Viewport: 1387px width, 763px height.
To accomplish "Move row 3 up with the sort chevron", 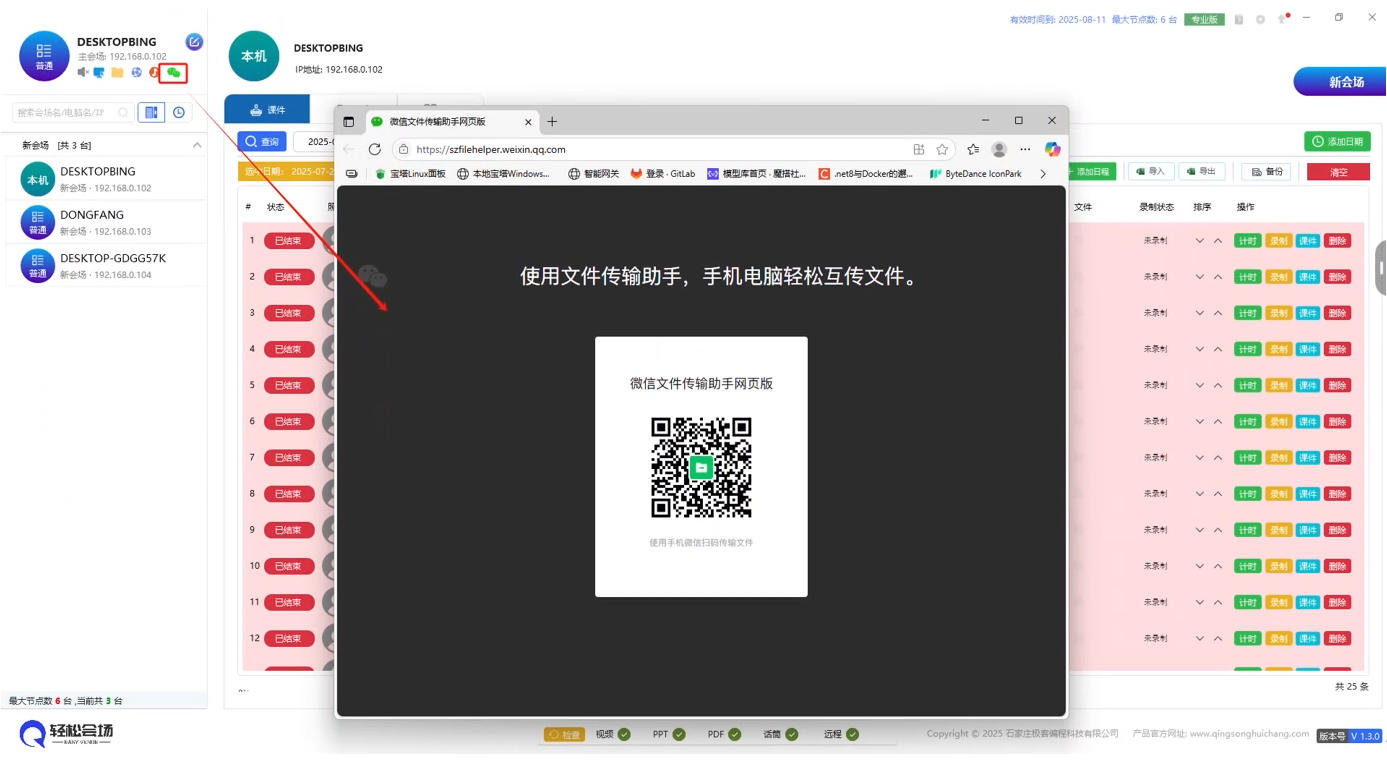I will pos(1218,313).
